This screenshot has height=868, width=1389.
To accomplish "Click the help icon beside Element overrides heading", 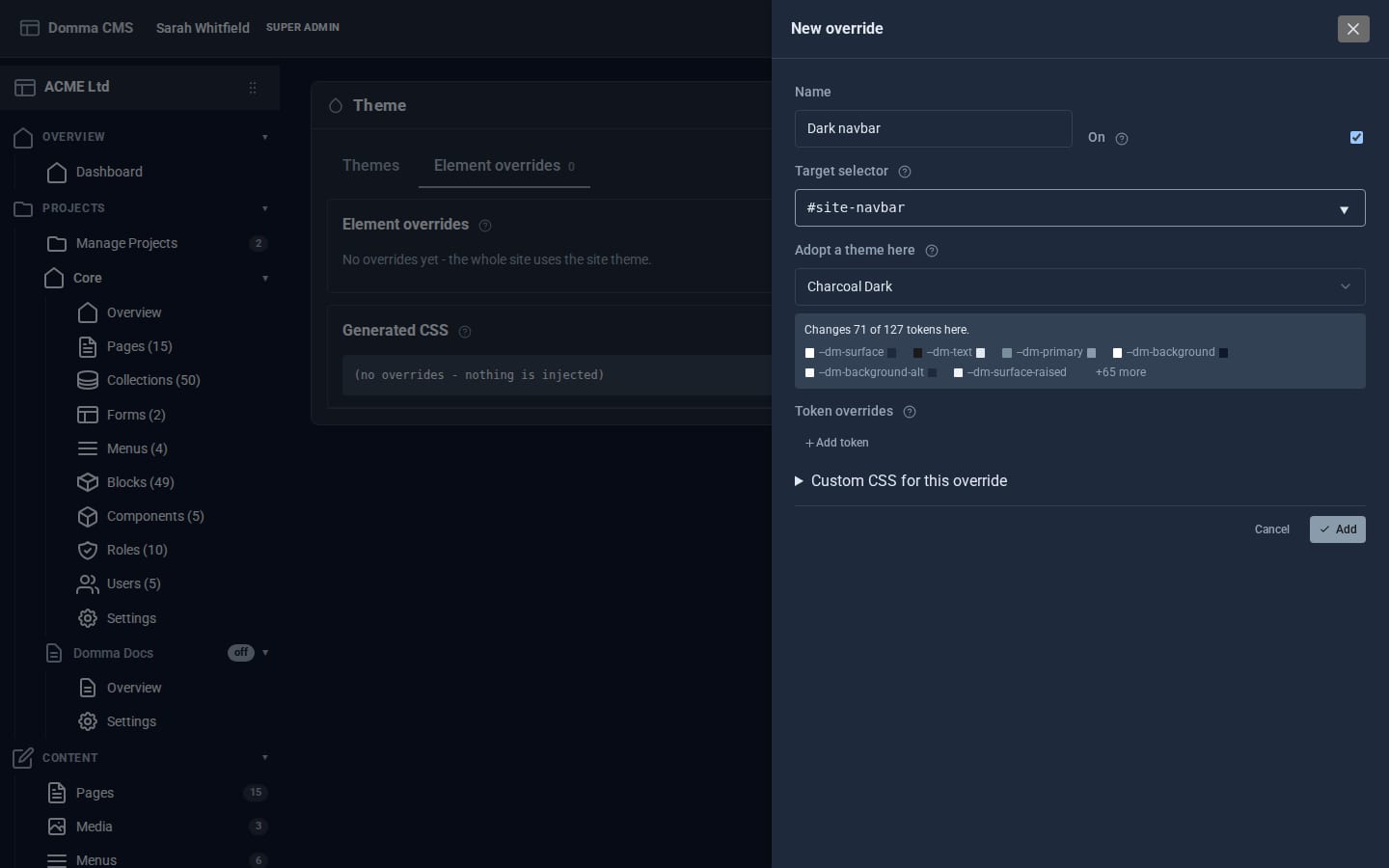I will click(485, 226).
